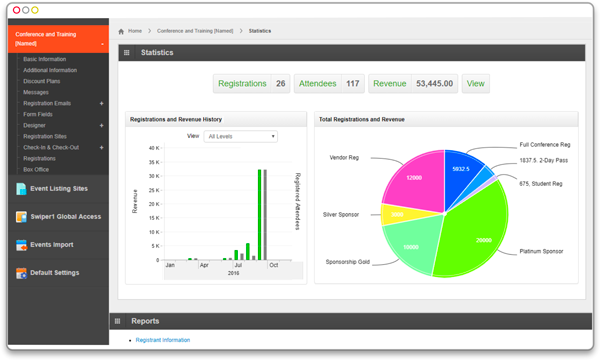Screen dimensions: 600x360
Task: Click the Statistics panel grid icon
Action: click(127, 53)
